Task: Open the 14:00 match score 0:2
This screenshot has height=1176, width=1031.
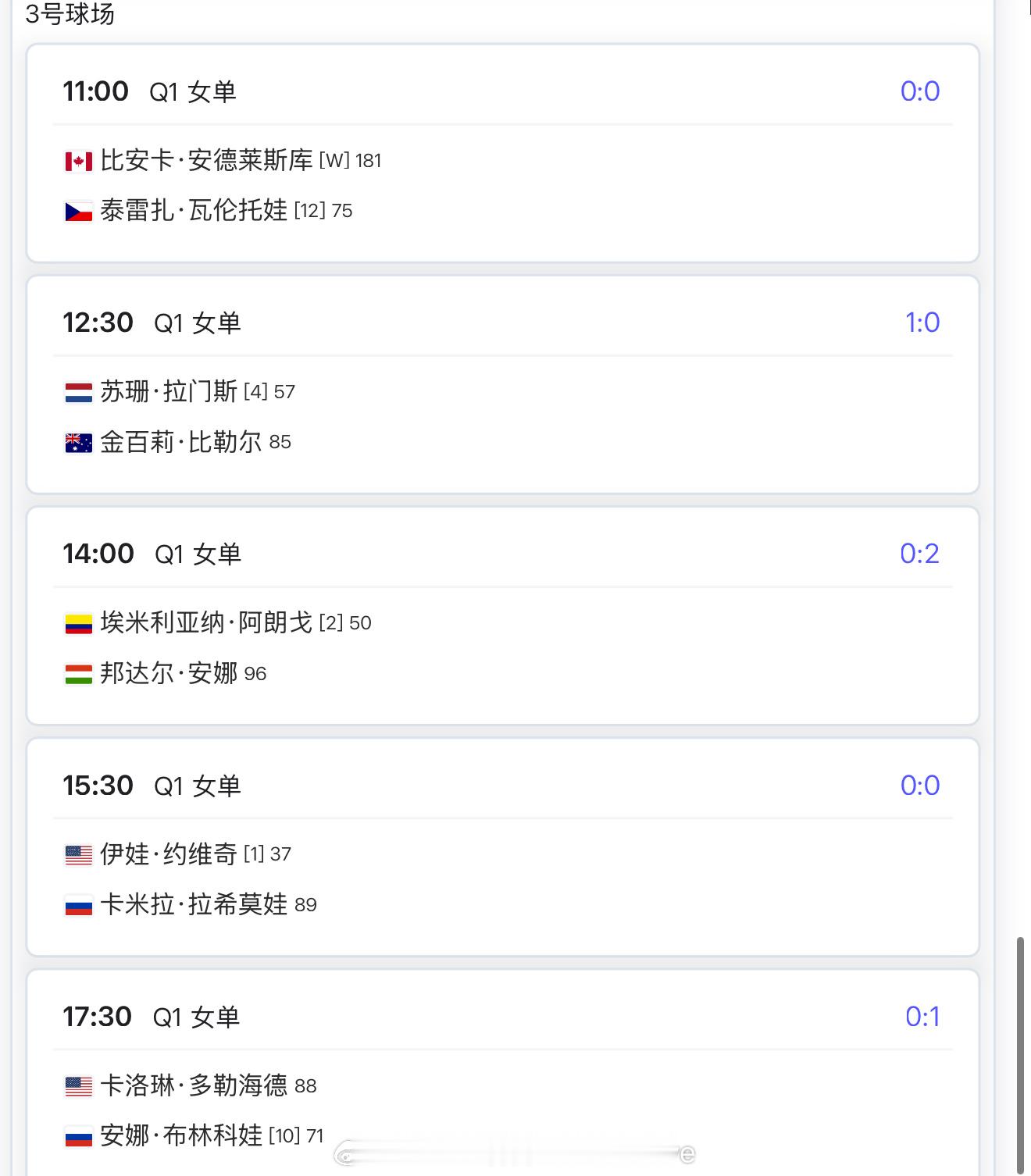Action: 919,554
